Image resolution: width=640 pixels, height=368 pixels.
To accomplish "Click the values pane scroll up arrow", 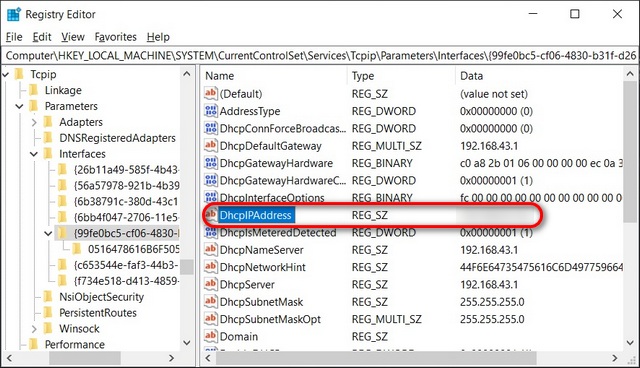I will tap(630, 74).
